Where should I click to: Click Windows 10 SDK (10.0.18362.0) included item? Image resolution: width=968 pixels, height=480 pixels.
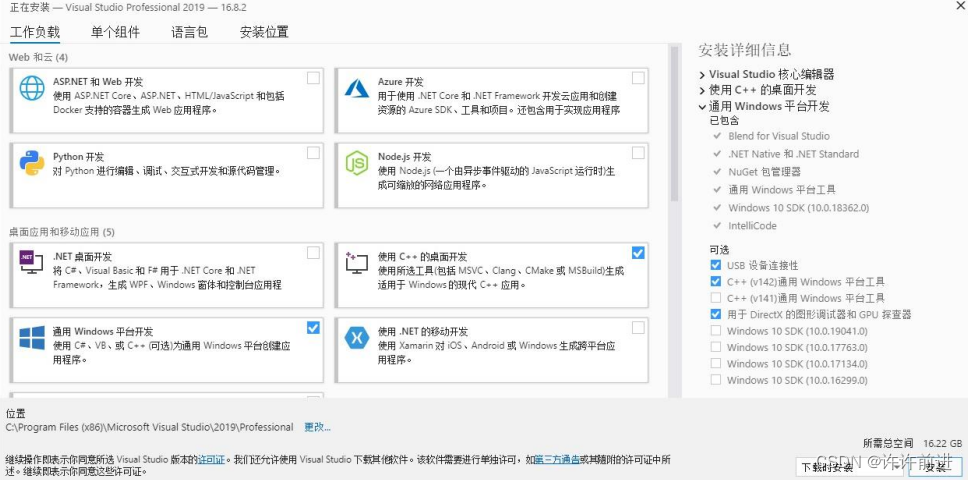pos(798,207)
